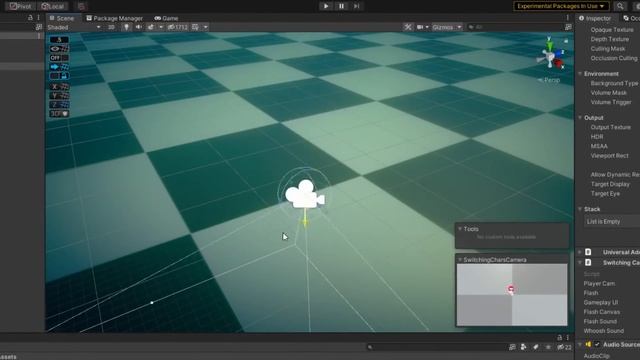Collapse the SwitchingCharsCamera preview overlay
Viewport: 640px width, 360px height.
[460, 260]
